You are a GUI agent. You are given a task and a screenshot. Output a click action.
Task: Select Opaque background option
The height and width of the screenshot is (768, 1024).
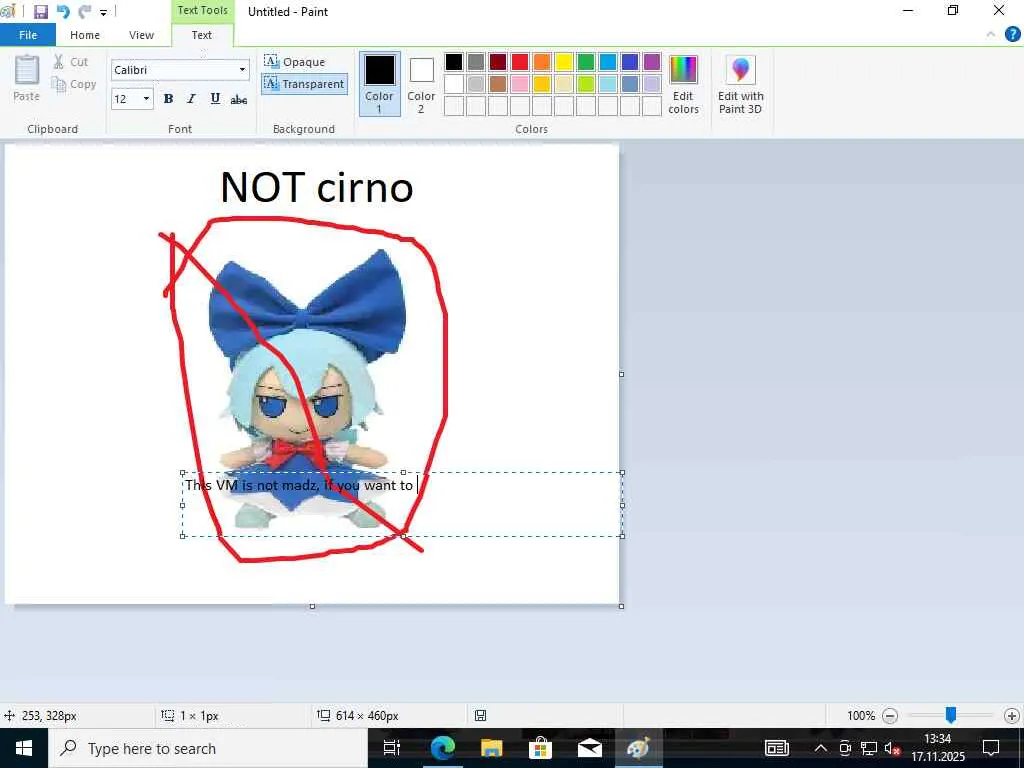(x=295, y=61)
